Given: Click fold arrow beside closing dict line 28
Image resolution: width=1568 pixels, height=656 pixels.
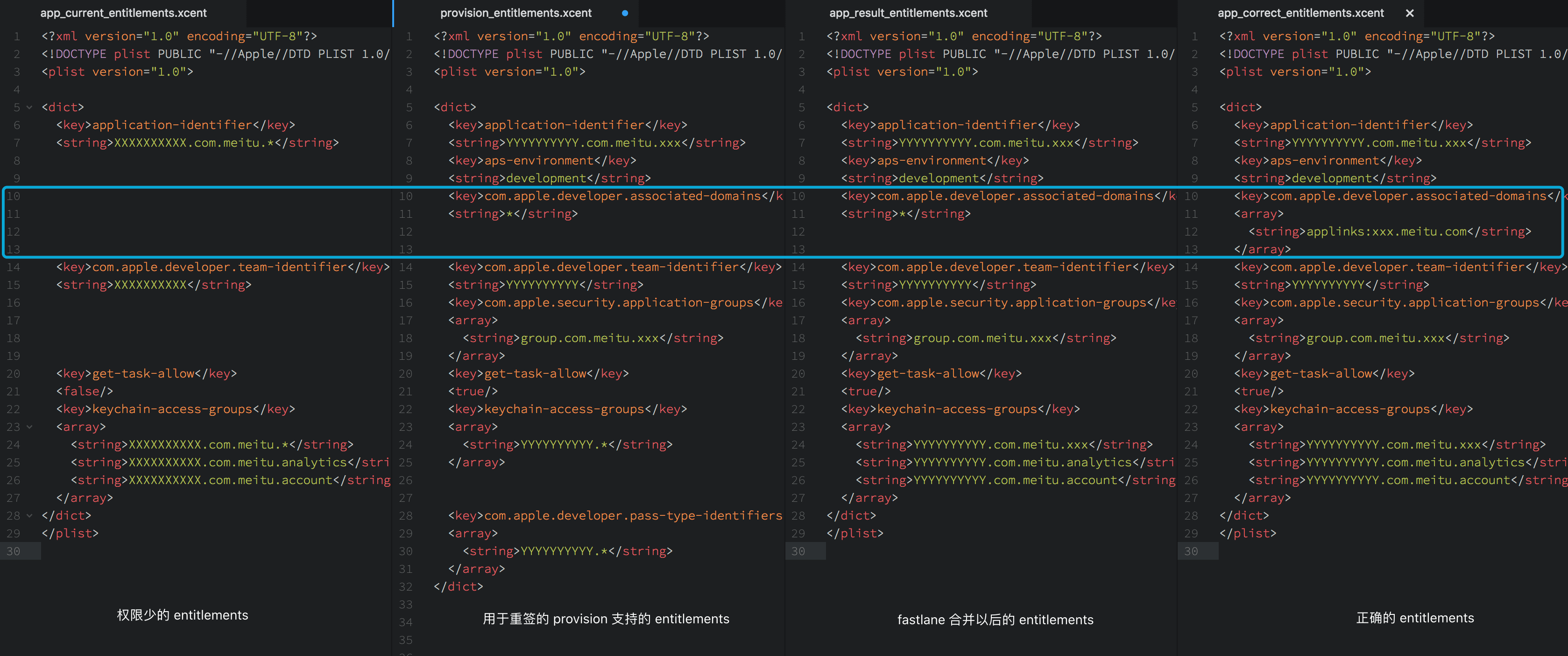Looking at the screenshot, I should tap(29, 516).
